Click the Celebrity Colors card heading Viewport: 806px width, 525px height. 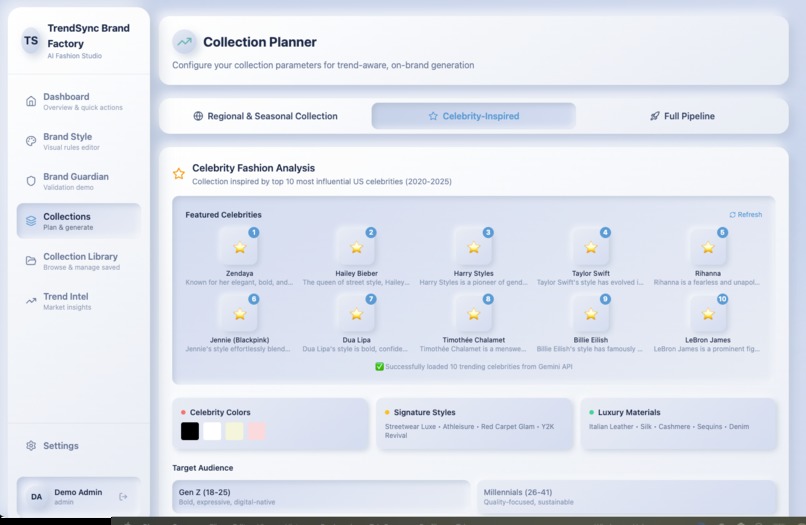220,412
